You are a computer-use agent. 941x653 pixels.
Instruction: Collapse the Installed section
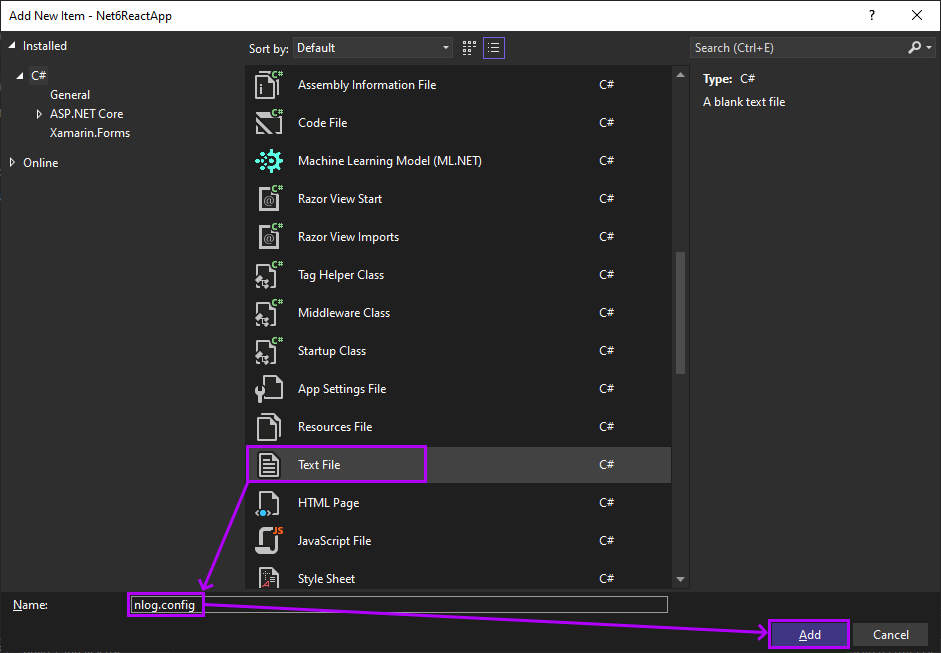(x=11, y=46)
